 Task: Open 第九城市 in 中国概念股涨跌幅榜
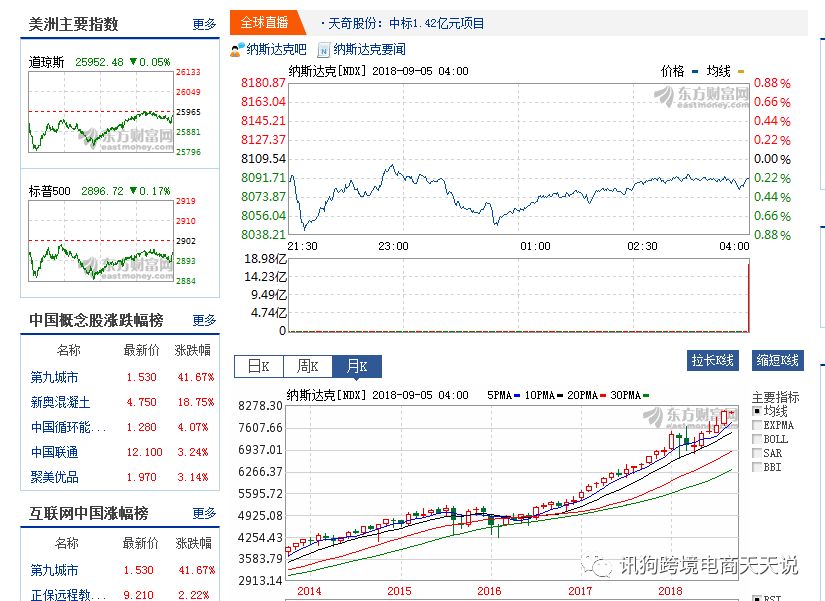point(54,377)
